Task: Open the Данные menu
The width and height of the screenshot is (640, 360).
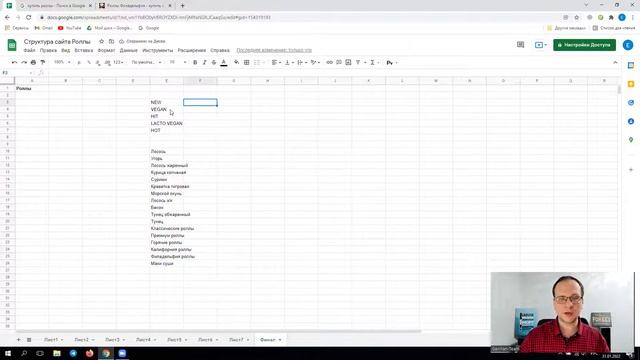Action: tap(129, 50)
